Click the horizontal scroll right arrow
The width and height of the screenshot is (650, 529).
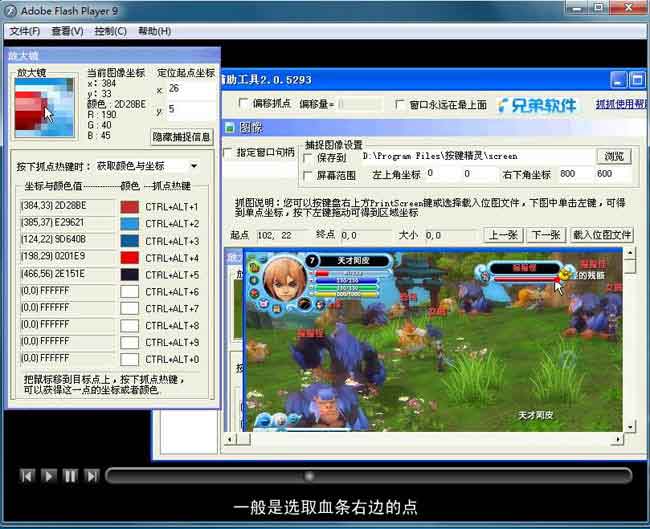[x=618, y=439]
